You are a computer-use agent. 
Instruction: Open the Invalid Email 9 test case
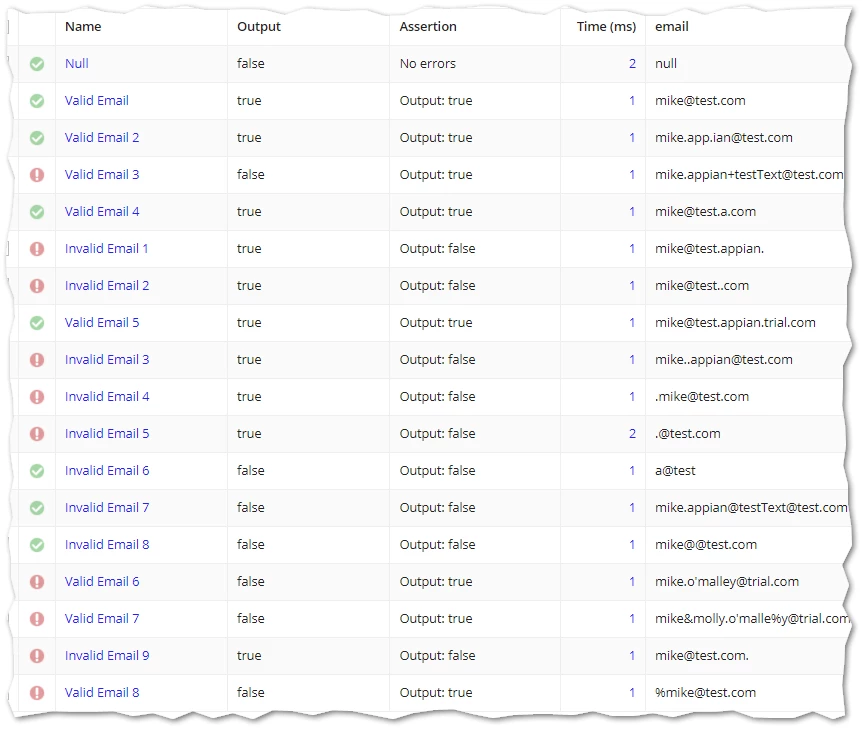107,656
